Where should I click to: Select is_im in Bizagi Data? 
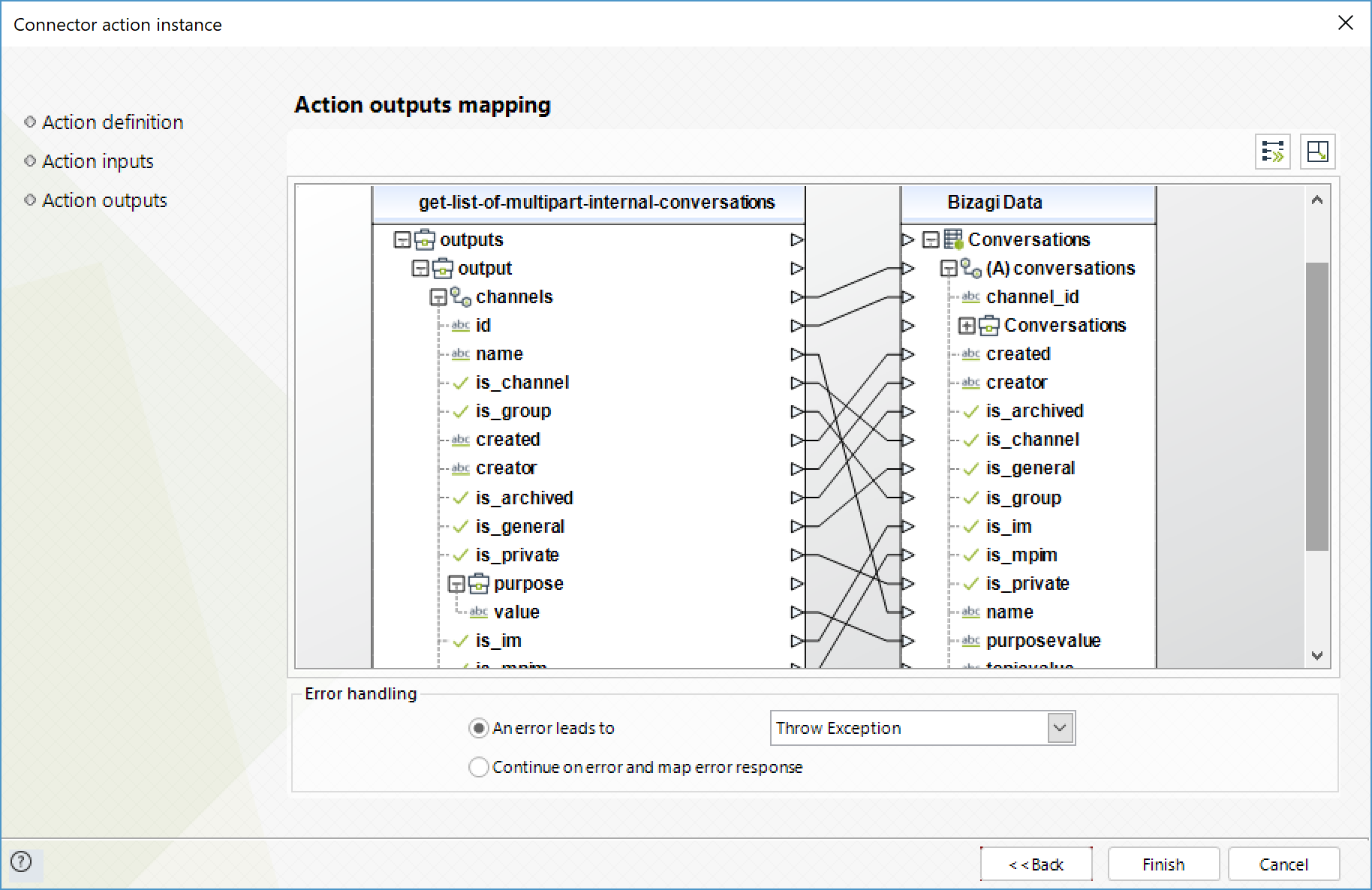click(x=1009, y=527)
